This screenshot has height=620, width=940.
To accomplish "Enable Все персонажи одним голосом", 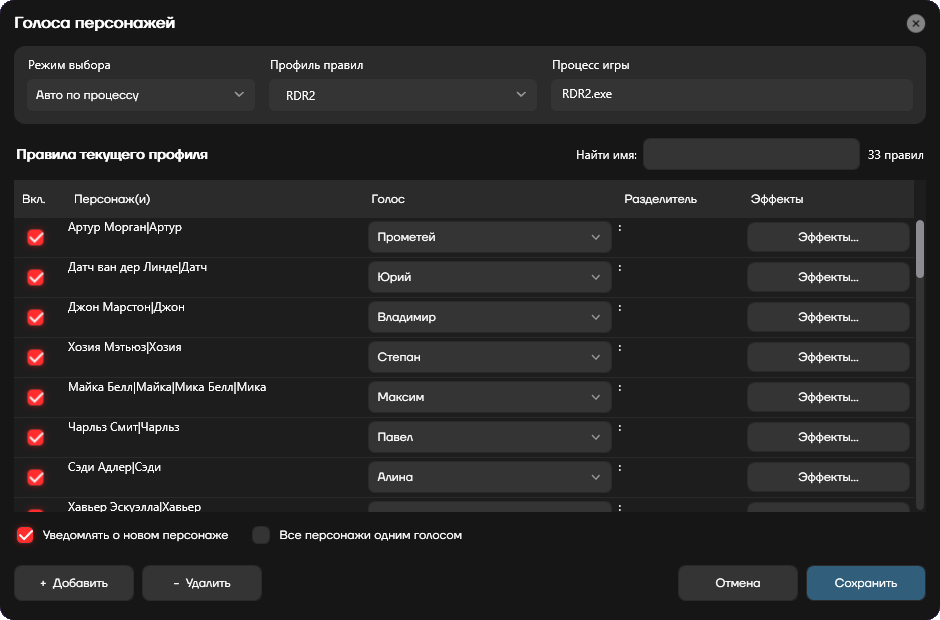I will [x=261, y=535].
